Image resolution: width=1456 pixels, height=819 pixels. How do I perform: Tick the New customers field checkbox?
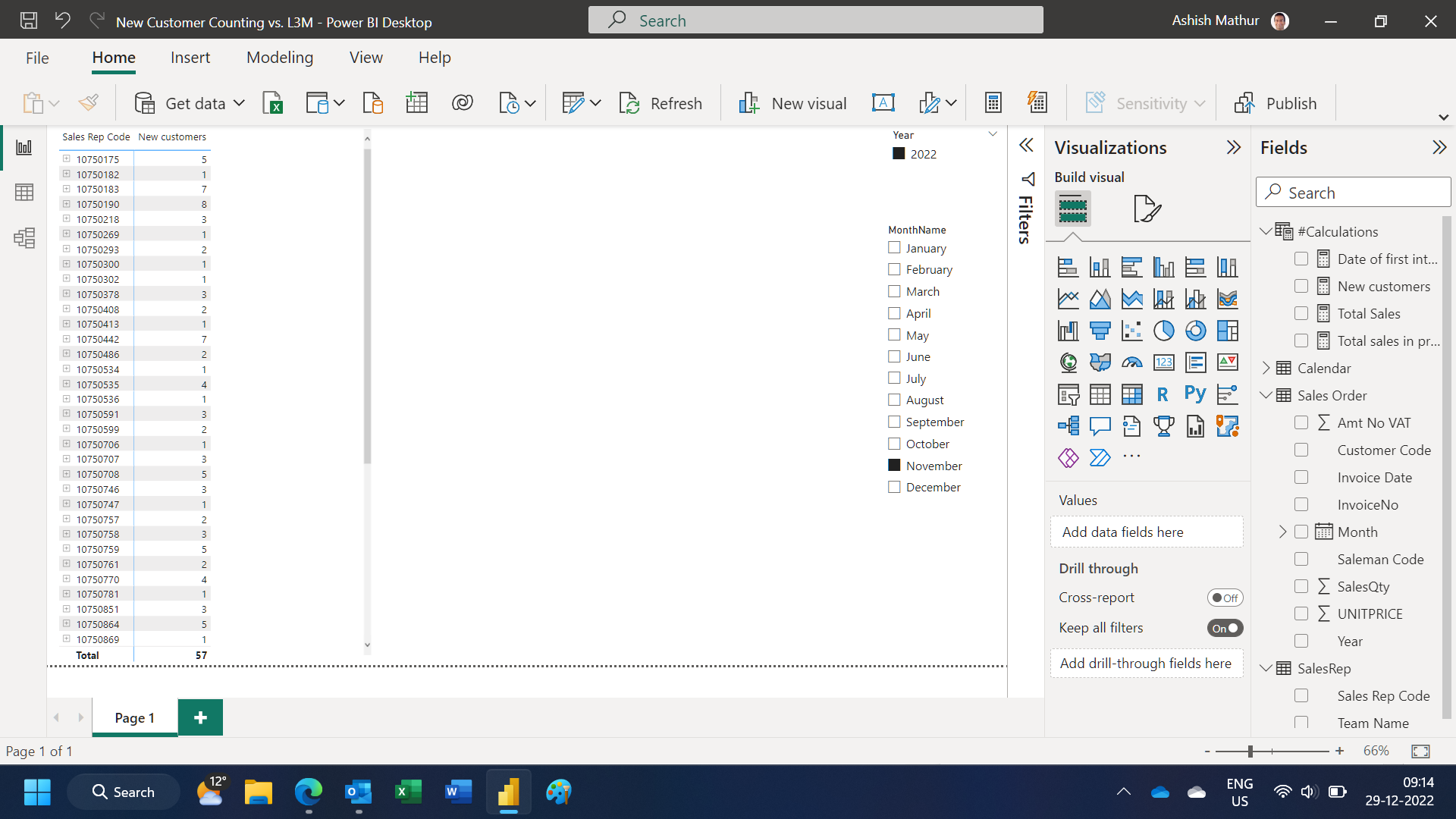pos(1301,286)
